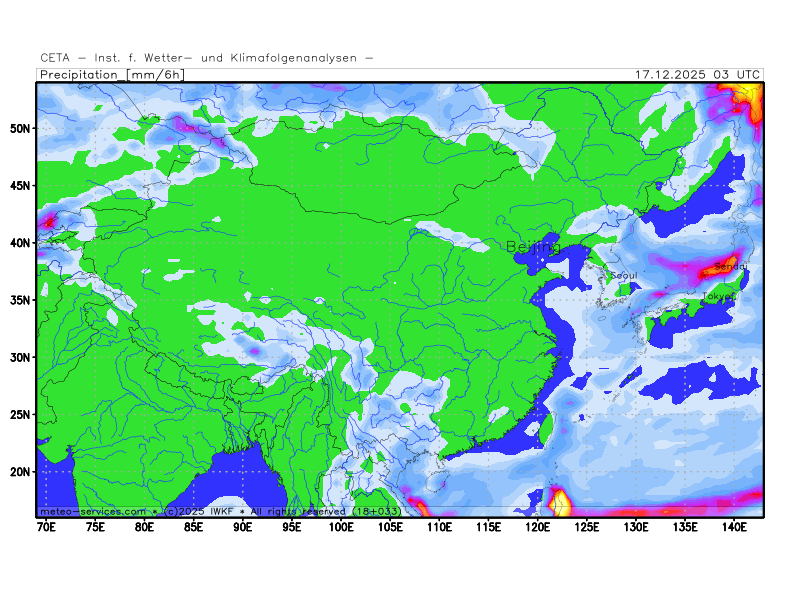Viewport: 800px width, 600px height.
Task: Select the Sendai city label
Action: 731,266
